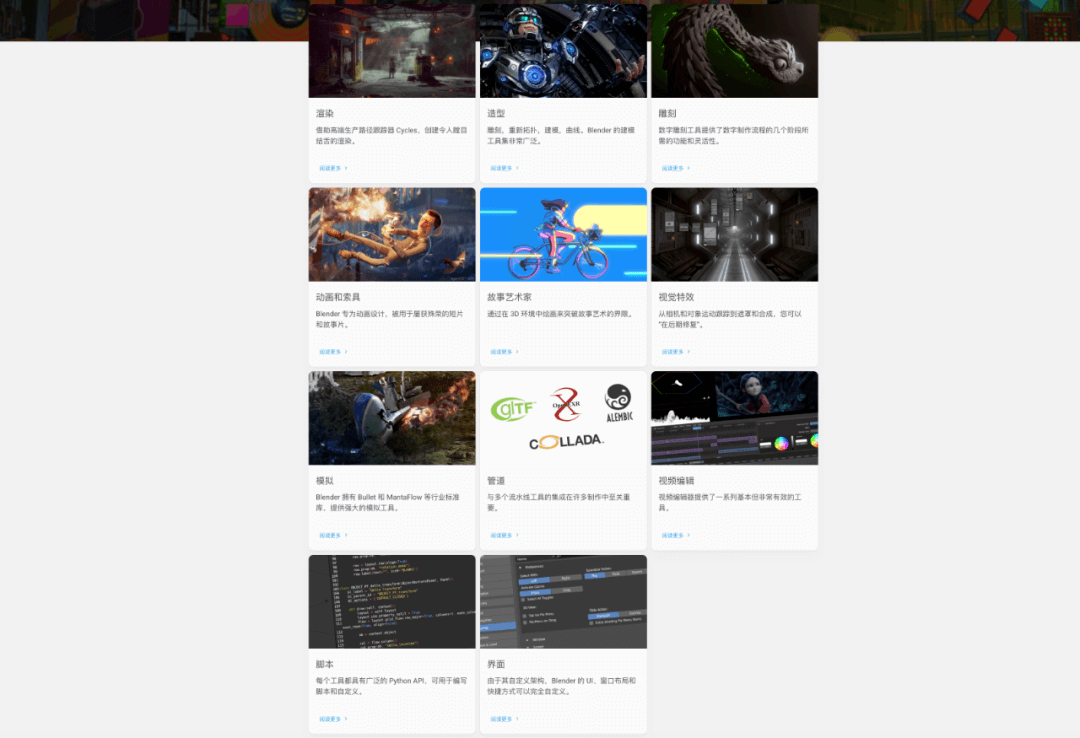Image resolution: width=1080 pixels, height=738 pixels.
Task: Click the 雕刻 description starting 数字雕刻工具
Action: (734, 136)
